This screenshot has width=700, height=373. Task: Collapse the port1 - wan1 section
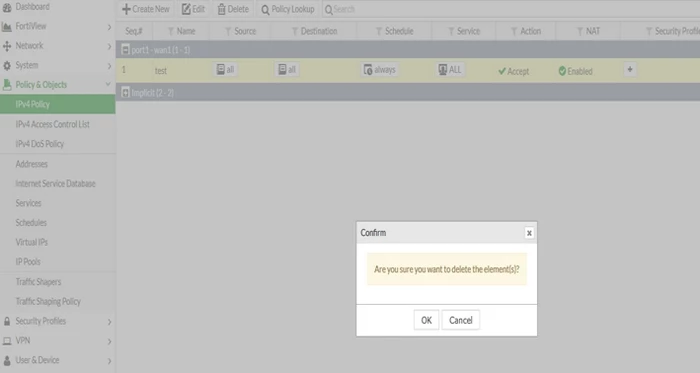tap(125, 50)
